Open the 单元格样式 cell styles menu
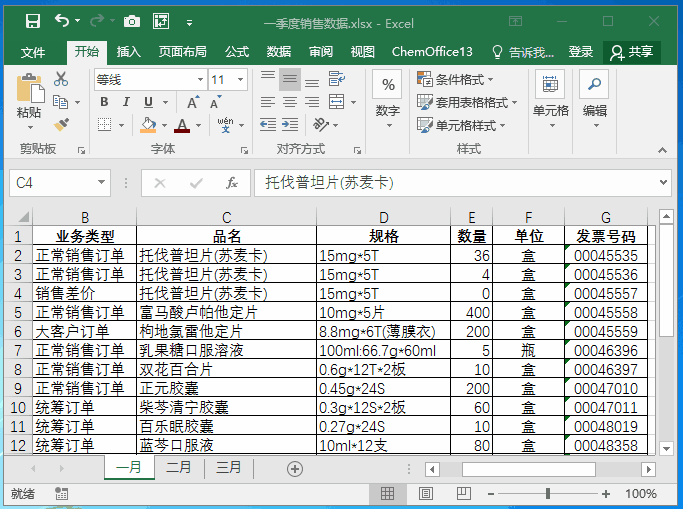The height and width of the screenshot is (509, 683). (460, 125)
